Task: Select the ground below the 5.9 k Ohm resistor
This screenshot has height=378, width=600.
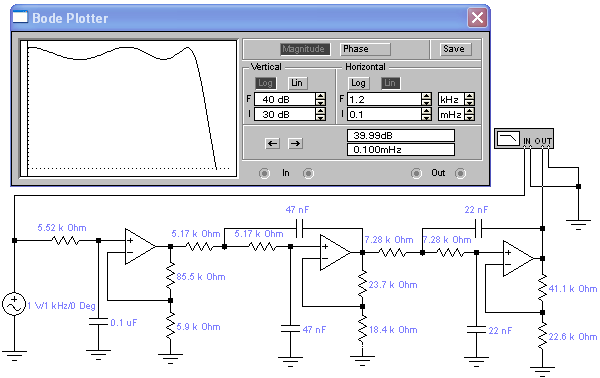Action: [x=171, y=359]
